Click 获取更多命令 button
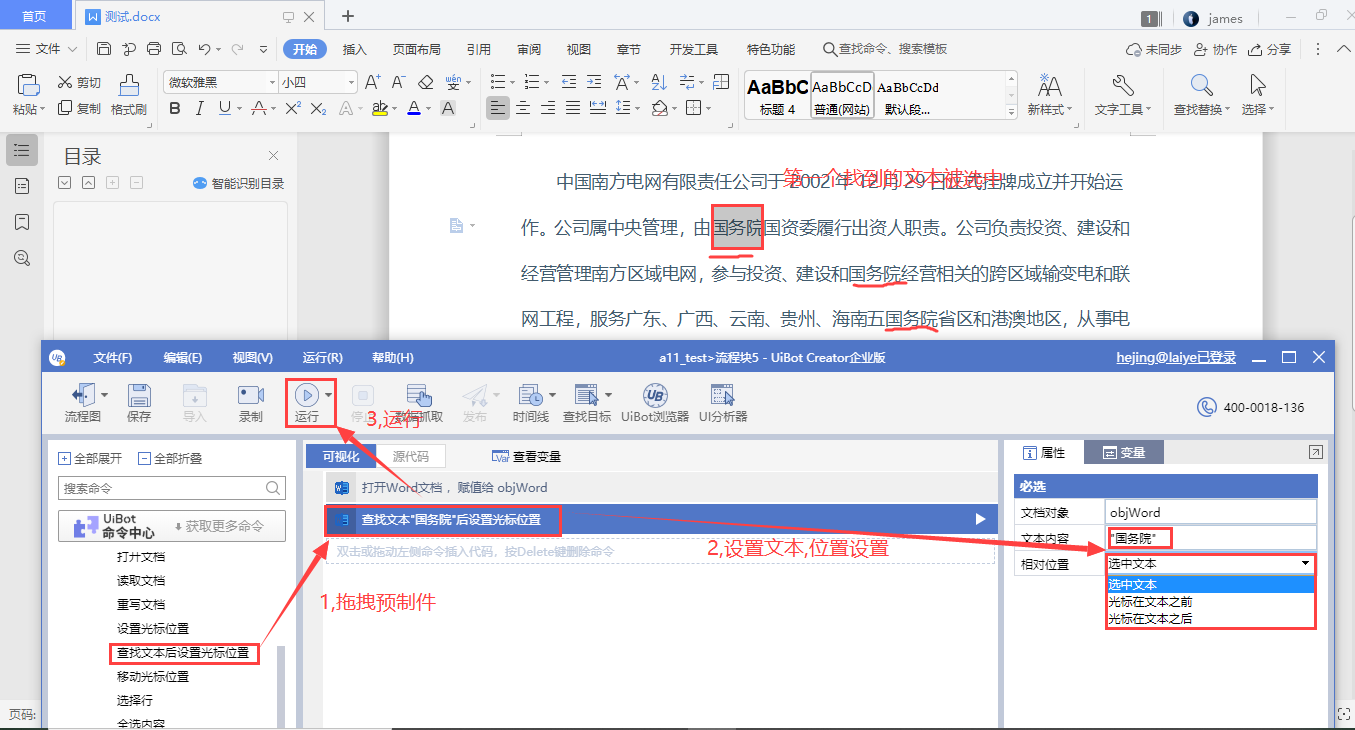This screenshot has width=1355, height=730. coord(218,526)
